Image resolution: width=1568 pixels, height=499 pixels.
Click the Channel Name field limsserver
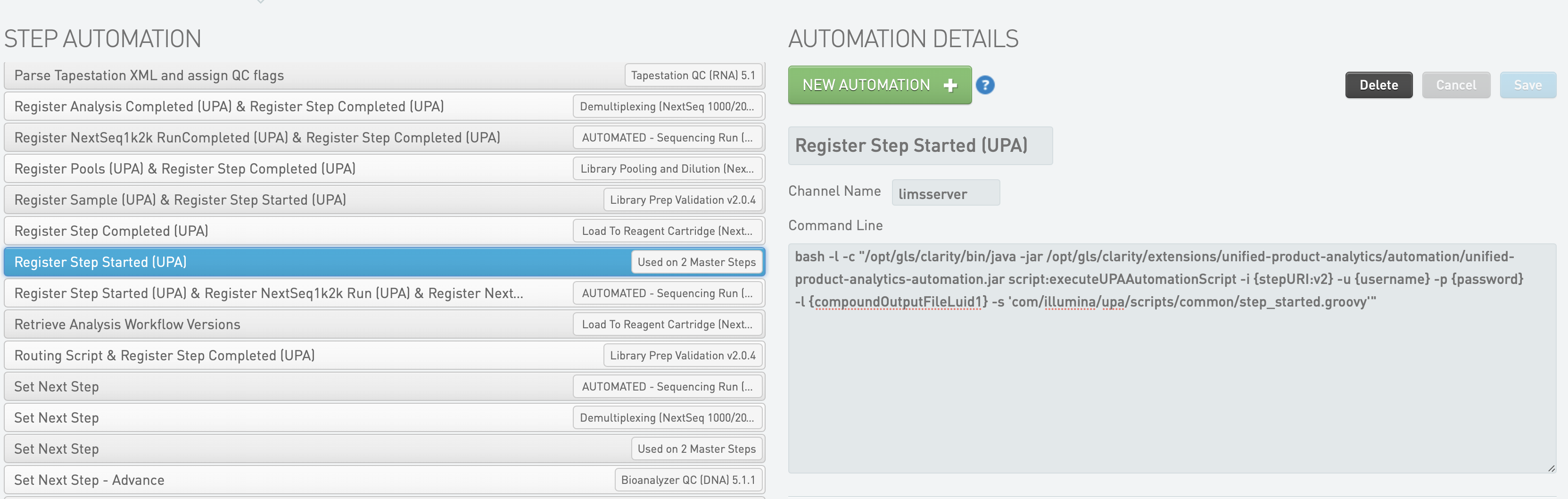pyautogui.click(x=945, y=193)
